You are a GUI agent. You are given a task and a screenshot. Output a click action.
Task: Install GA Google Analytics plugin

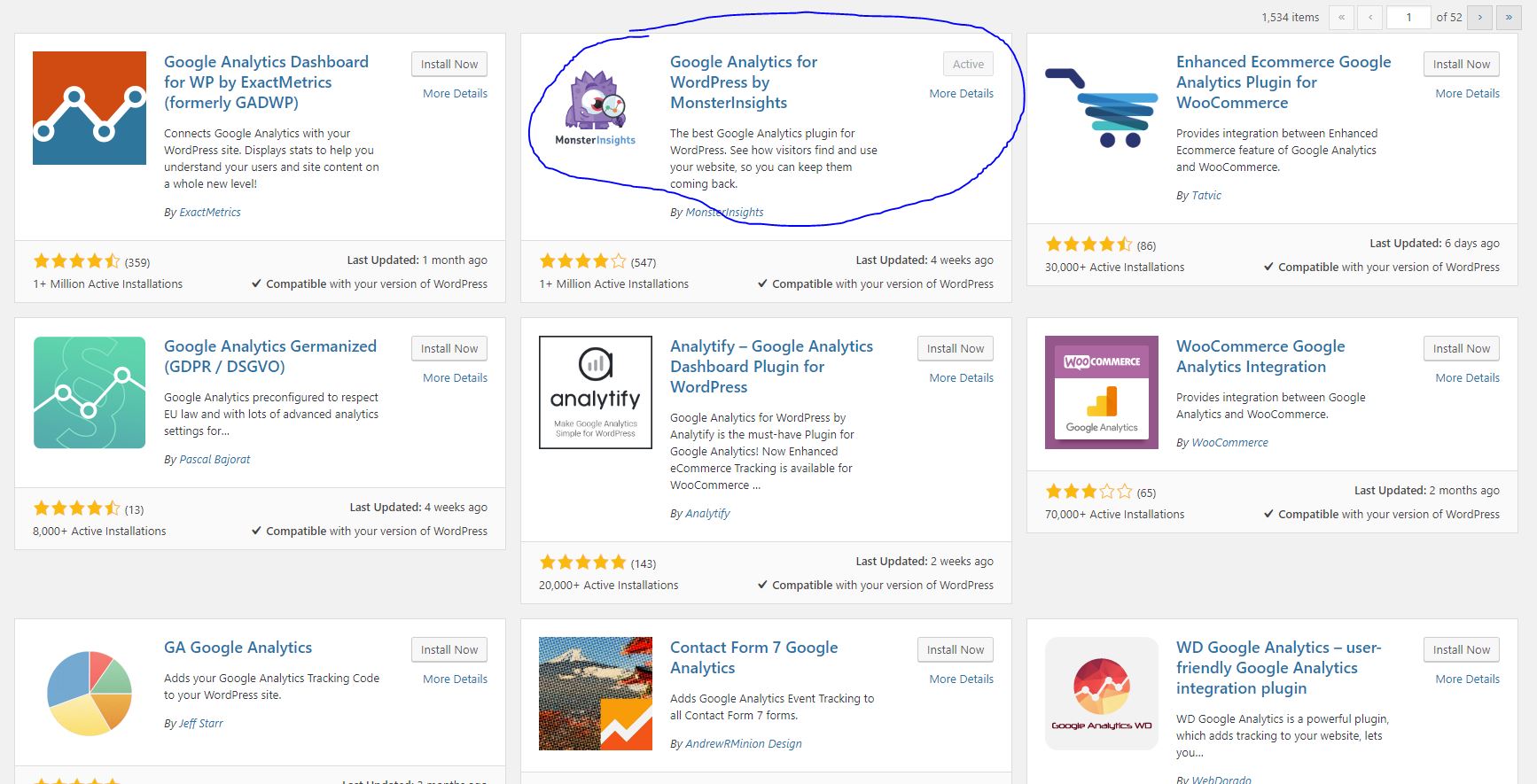(449, 649)
